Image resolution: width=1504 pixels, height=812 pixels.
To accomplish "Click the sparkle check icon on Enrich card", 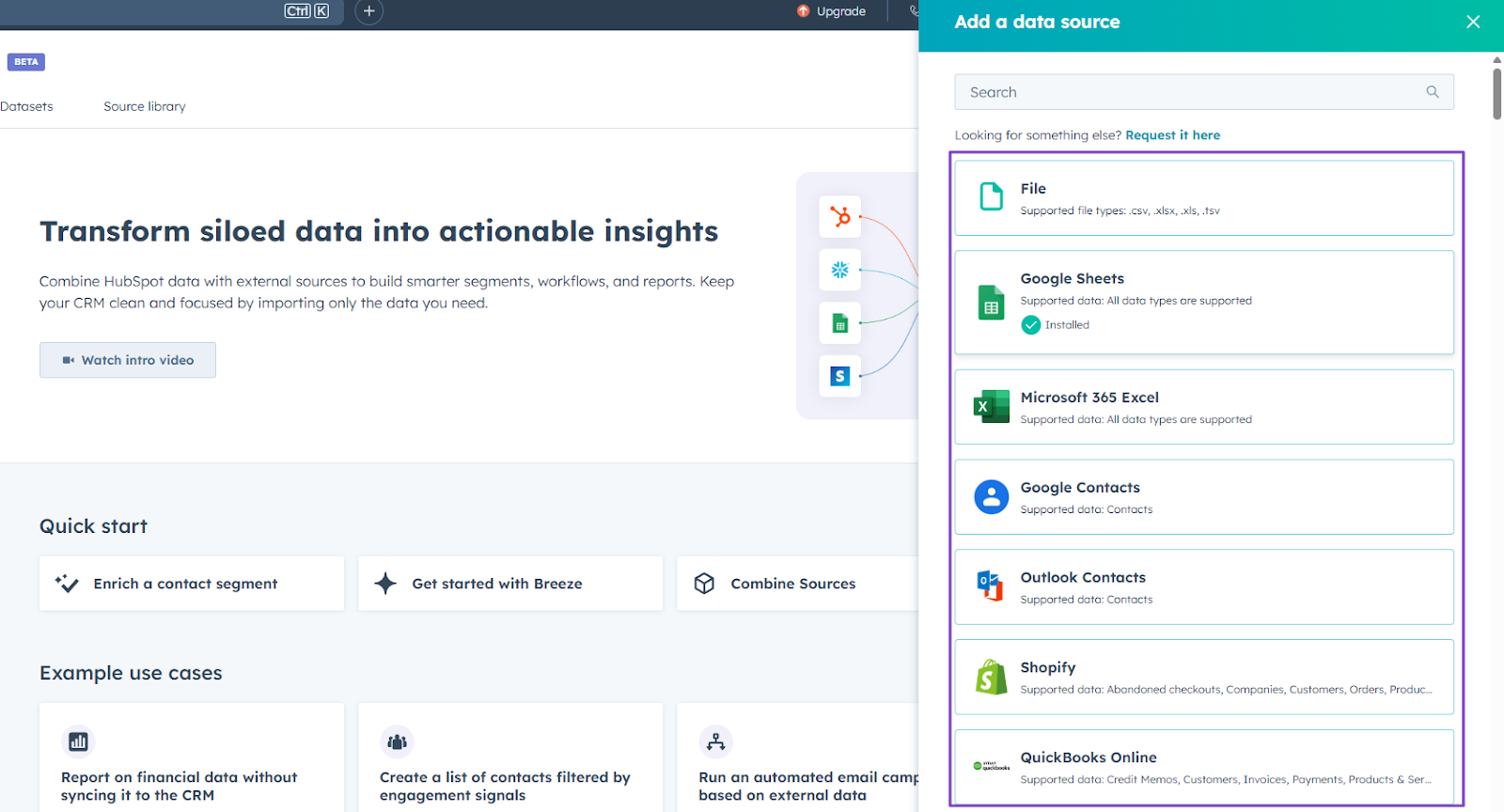I will [67, 584].
